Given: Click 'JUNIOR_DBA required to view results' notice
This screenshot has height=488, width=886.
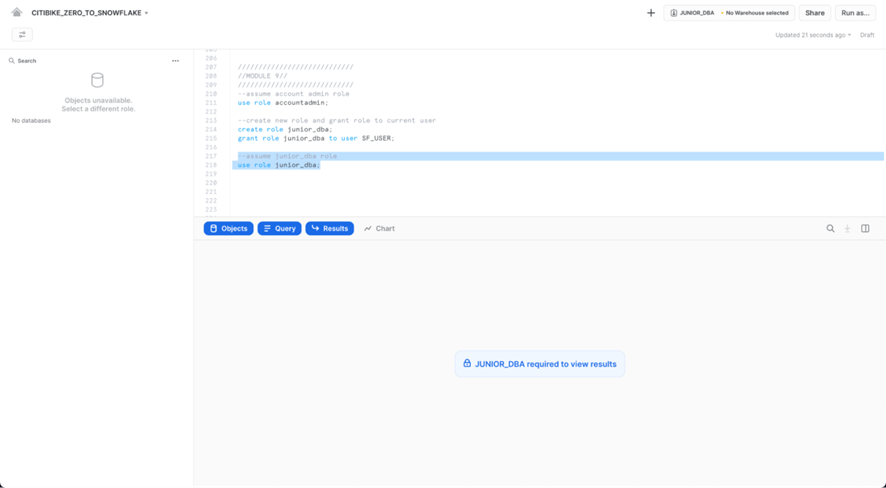Looking at the screenshot, I should point(539,364).
